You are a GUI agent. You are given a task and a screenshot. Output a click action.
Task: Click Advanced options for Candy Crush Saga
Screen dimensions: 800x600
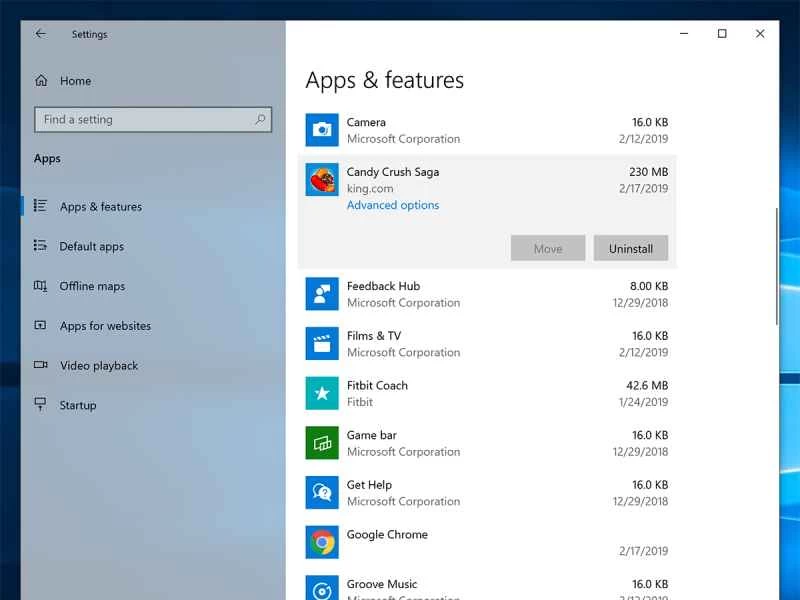click(392, 205)
